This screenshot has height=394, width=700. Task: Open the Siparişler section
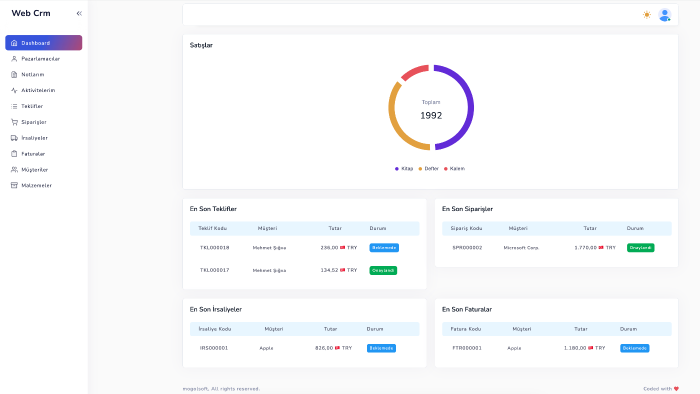(x=44, y=122)
